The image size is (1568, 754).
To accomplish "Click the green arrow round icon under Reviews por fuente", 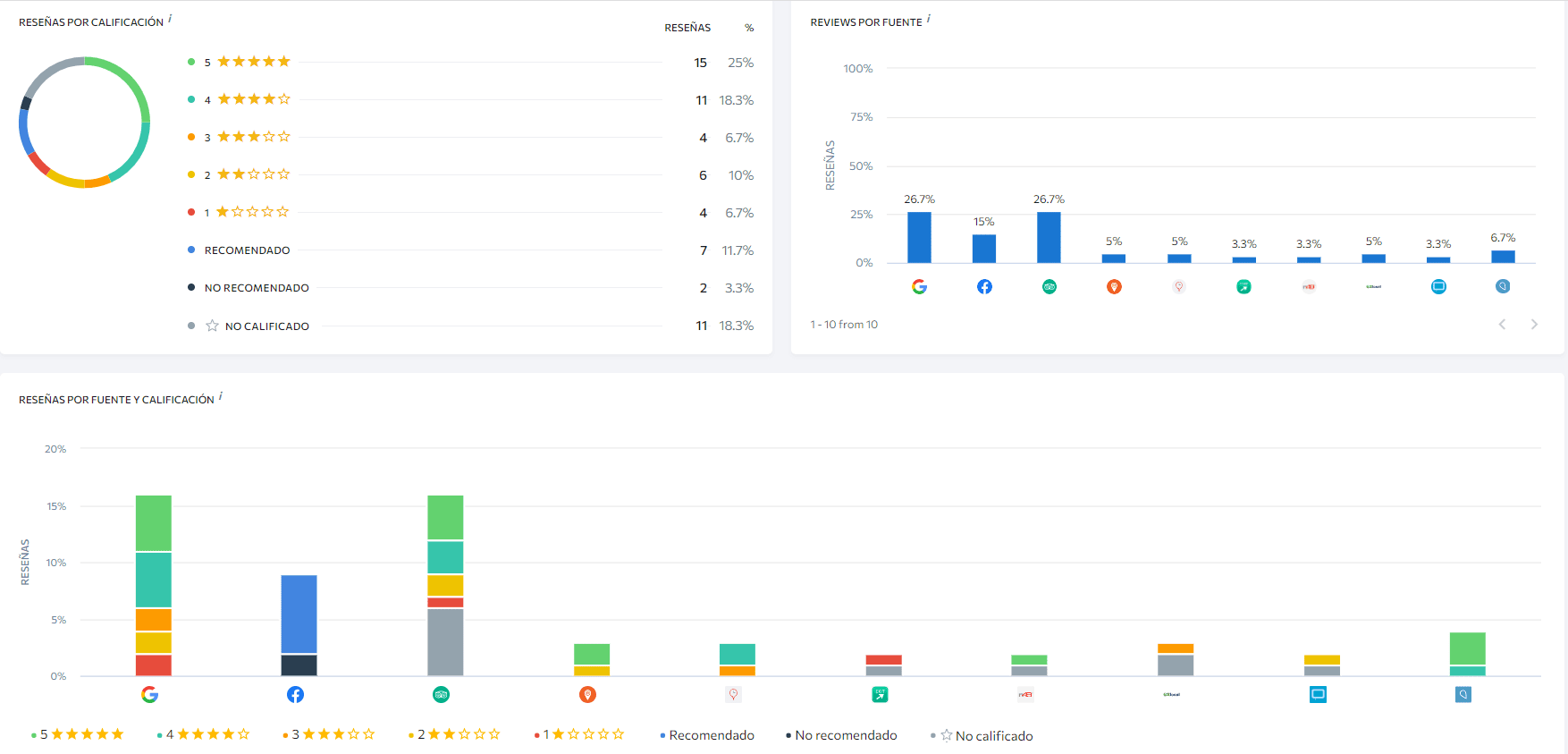I will pyautogui.click(x=1243, y=286).
